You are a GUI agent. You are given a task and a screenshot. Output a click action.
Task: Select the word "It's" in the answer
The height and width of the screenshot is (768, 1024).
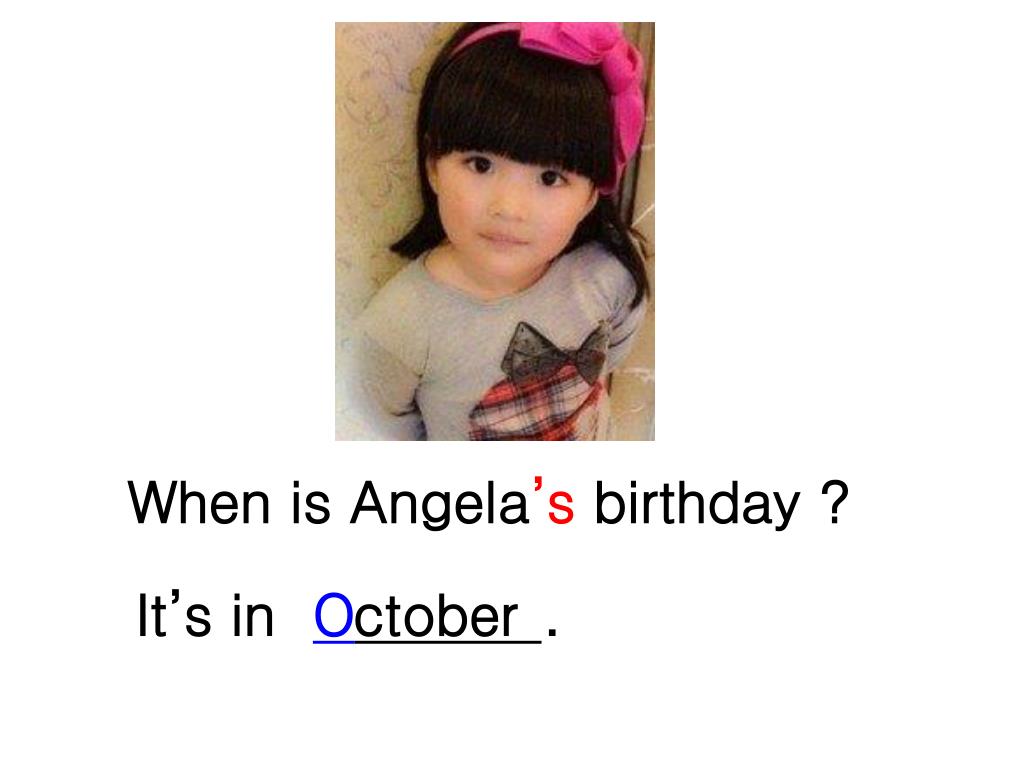(174, 615)
